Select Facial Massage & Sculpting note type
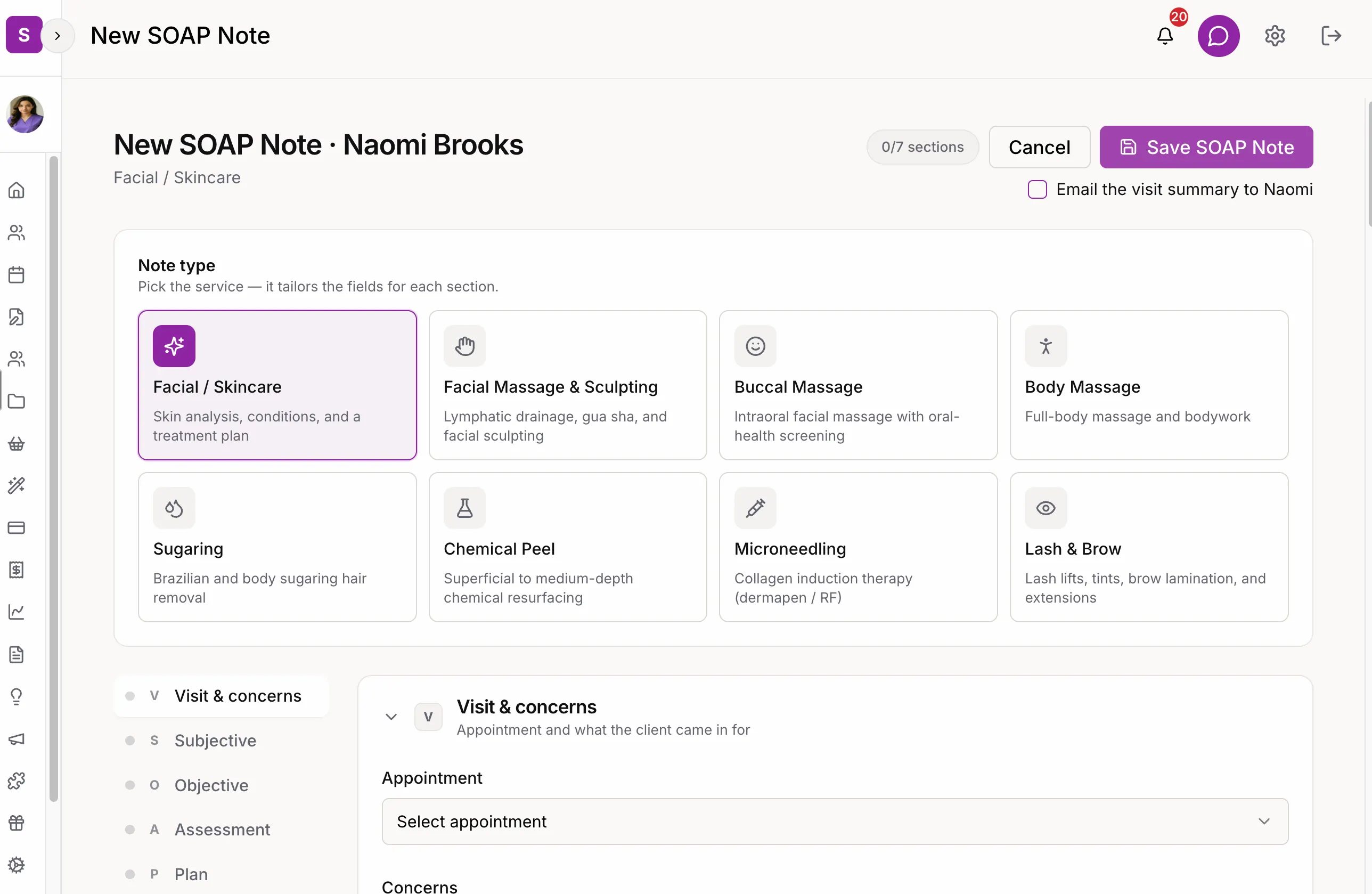 pyautogui.click(x=568, y=385)
